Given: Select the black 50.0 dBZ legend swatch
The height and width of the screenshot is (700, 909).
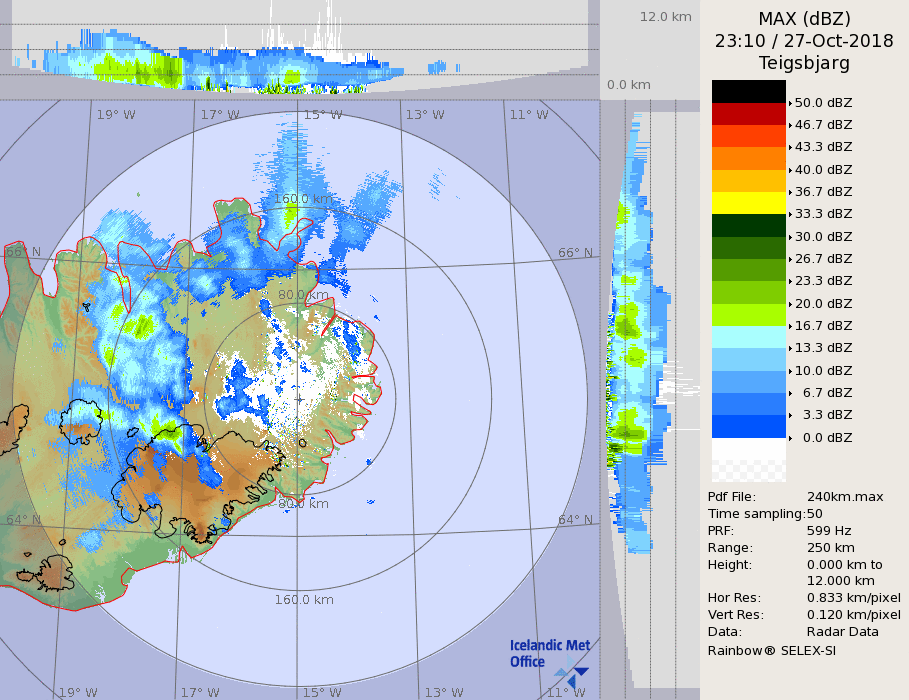Looking at the screenshot, I should click(748, 91).
